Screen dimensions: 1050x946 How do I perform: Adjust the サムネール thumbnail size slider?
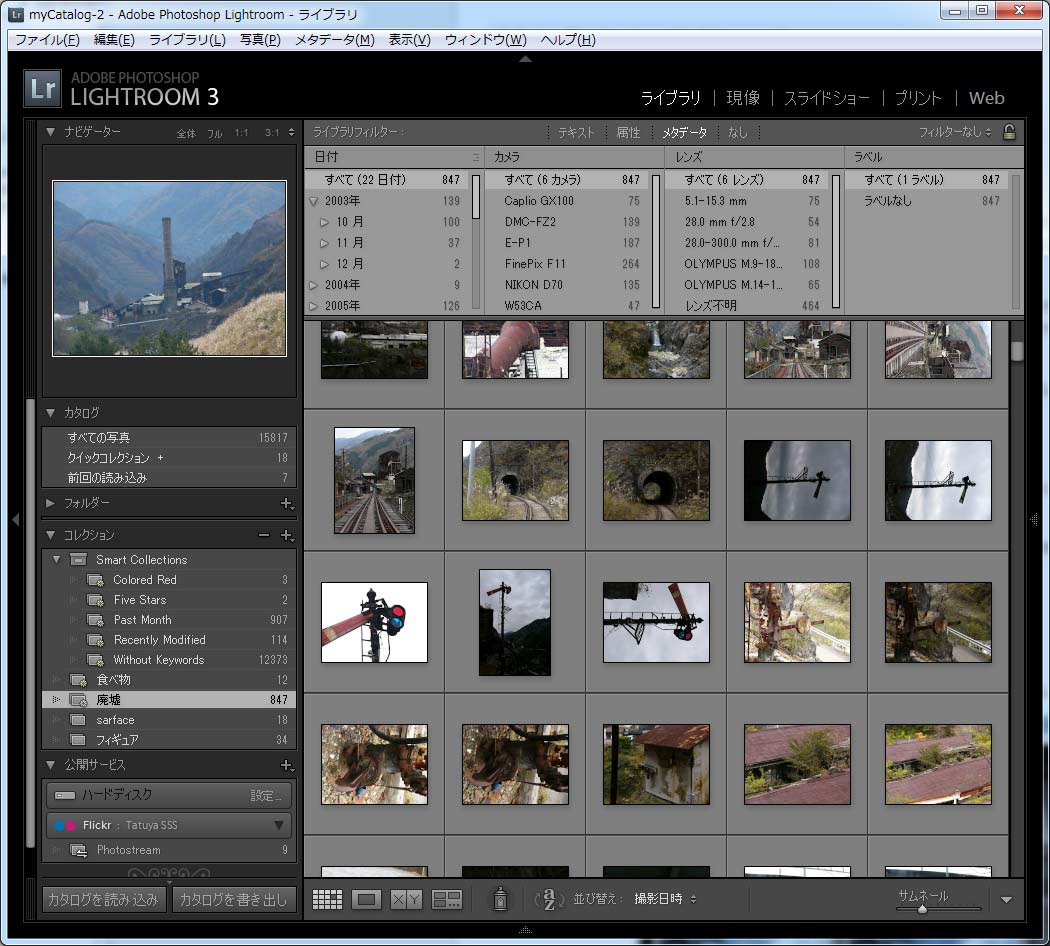pos(922,909)
